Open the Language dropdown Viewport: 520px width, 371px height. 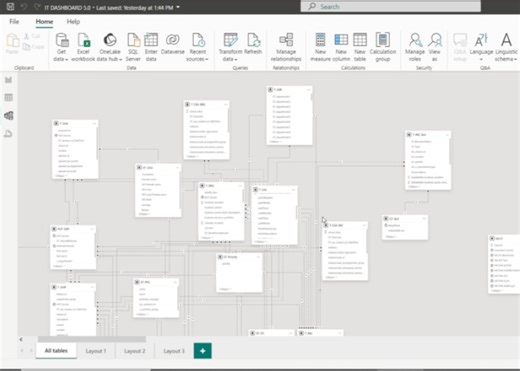point(481,59)
